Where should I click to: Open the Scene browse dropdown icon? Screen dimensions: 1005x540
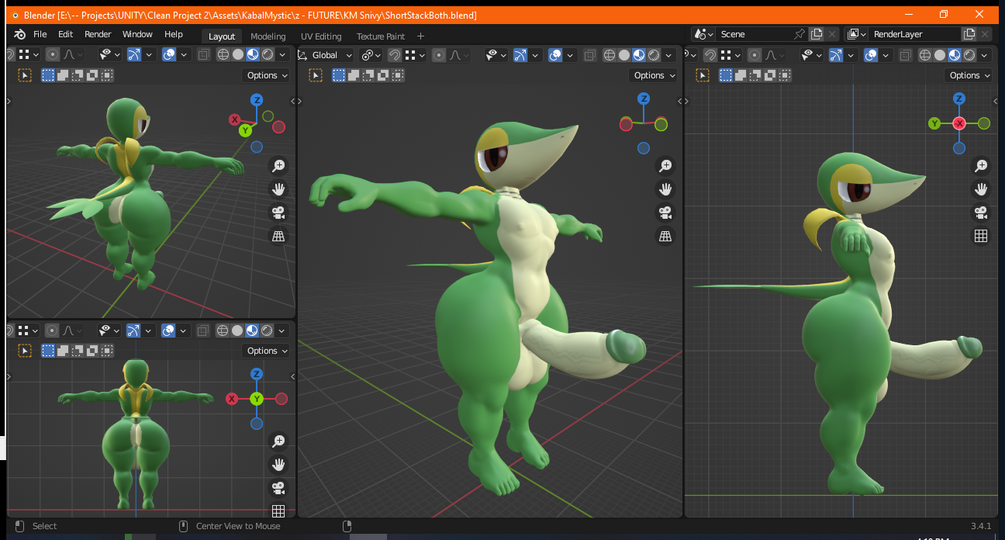click(x=704, y=35)
